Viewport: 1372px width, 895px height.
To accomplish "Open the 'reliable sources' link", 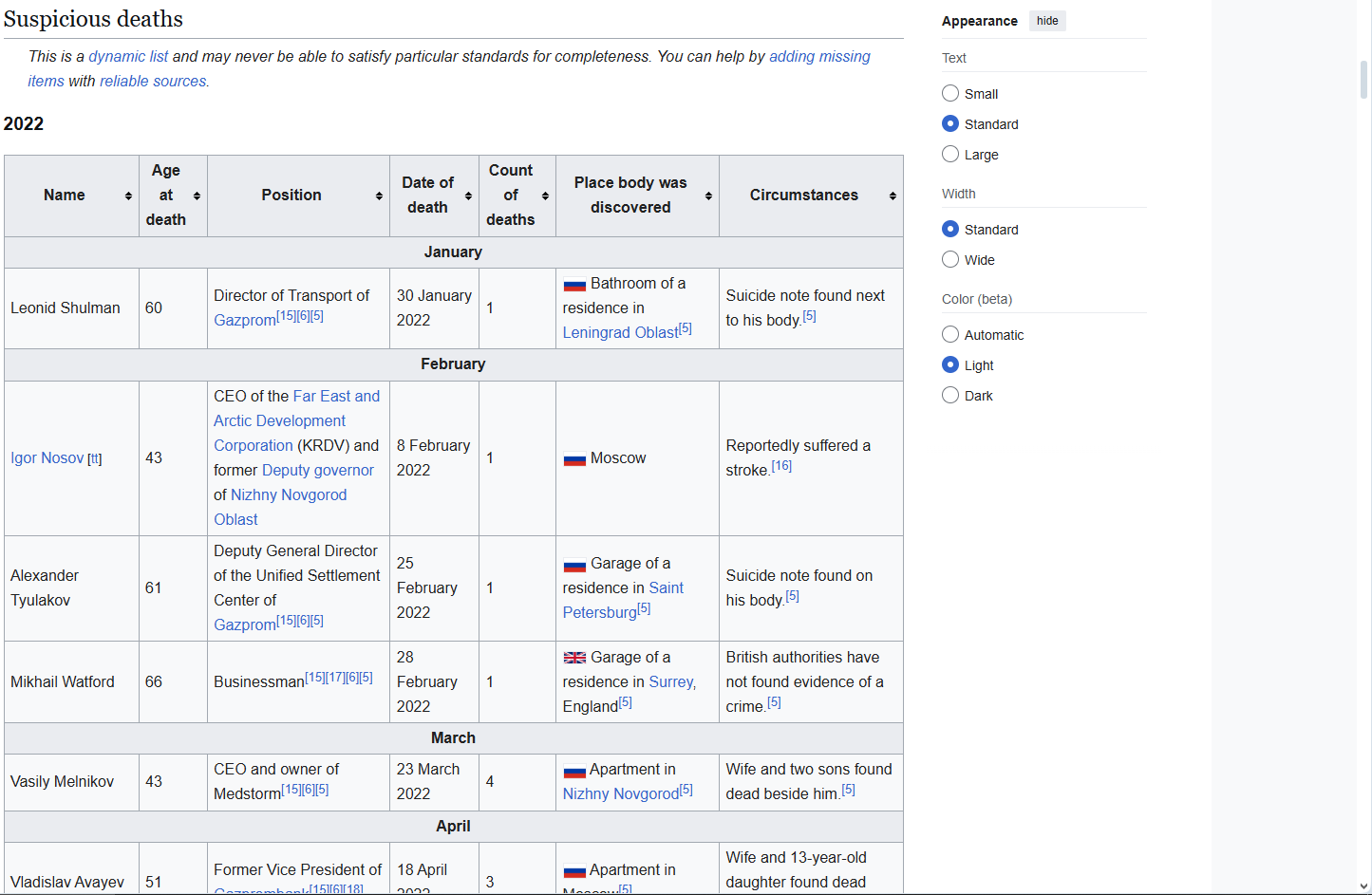I will pos(153,82).
